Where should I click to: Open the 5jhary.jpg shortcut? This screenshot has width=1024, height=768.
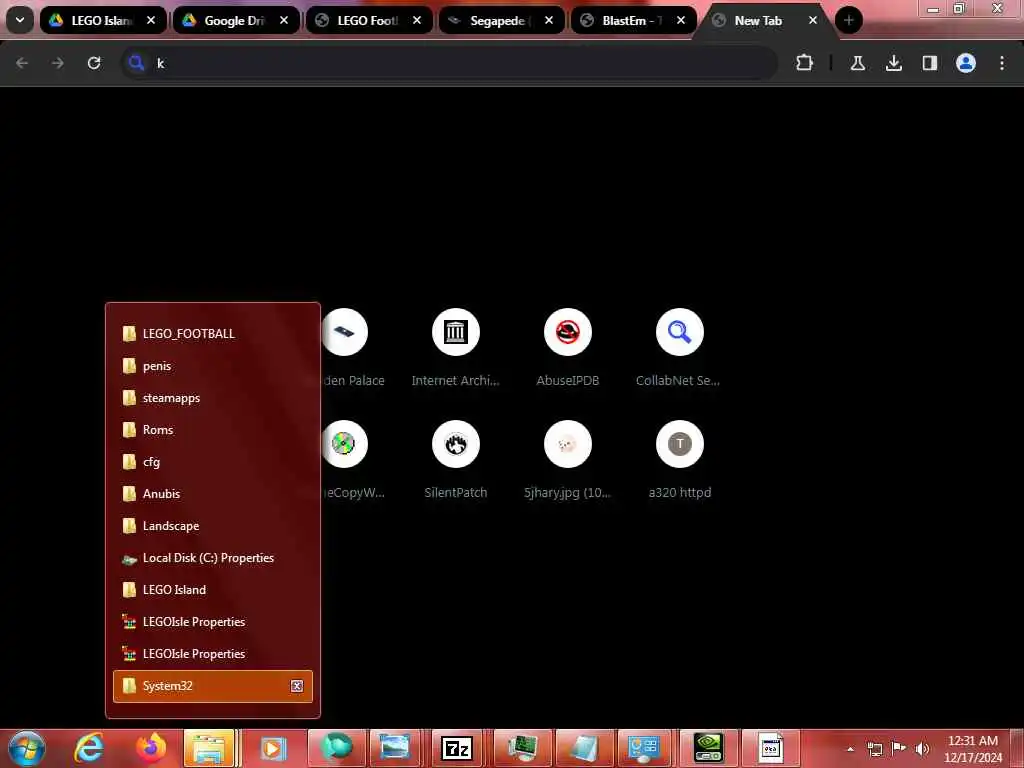(568, 461)
